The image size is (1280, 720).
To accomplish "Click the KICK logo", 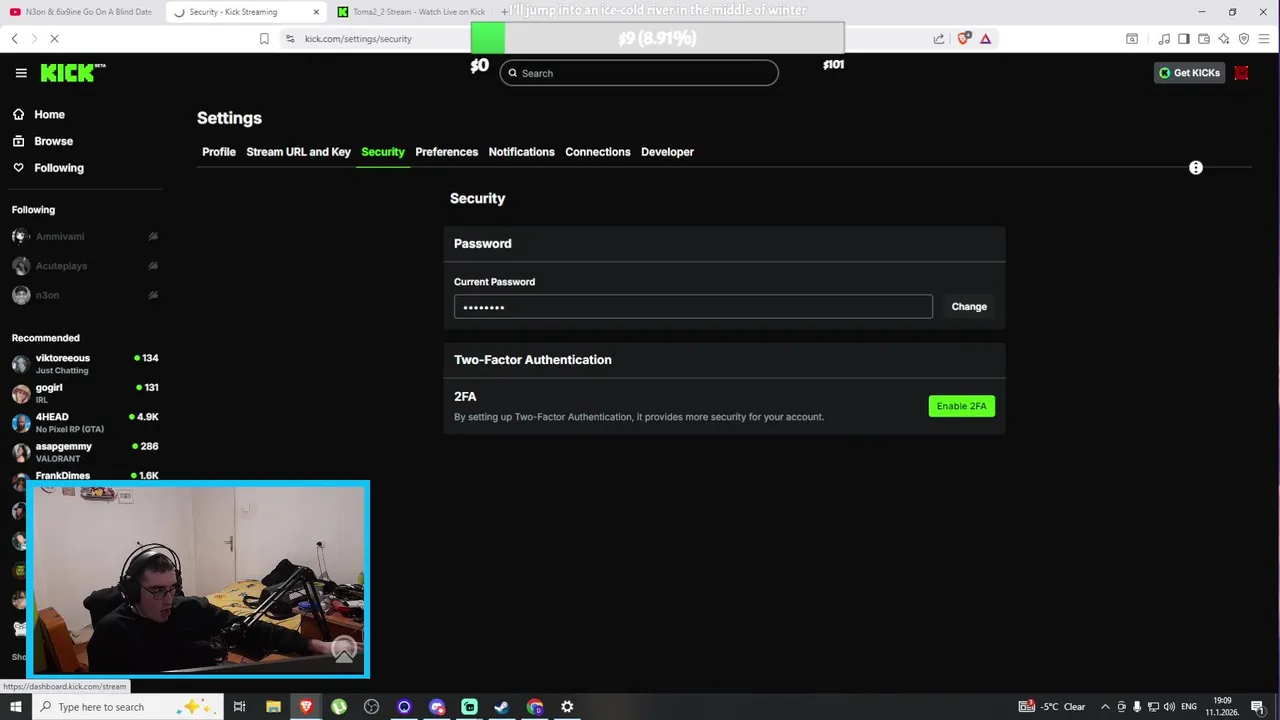I will [x=72, y=73].
